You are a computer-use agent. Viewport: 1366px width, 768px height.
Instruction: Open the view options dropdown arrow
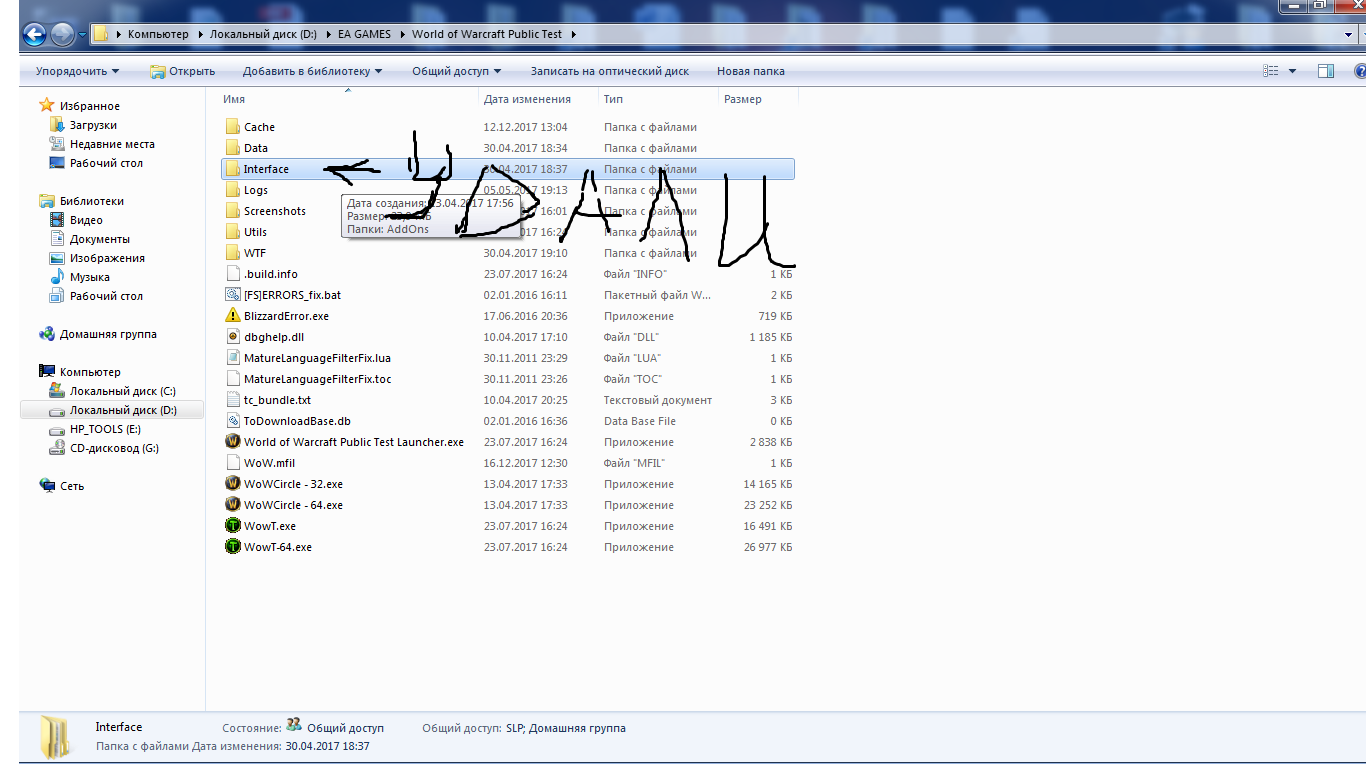pyautogui.click(x=1292, y=71)
